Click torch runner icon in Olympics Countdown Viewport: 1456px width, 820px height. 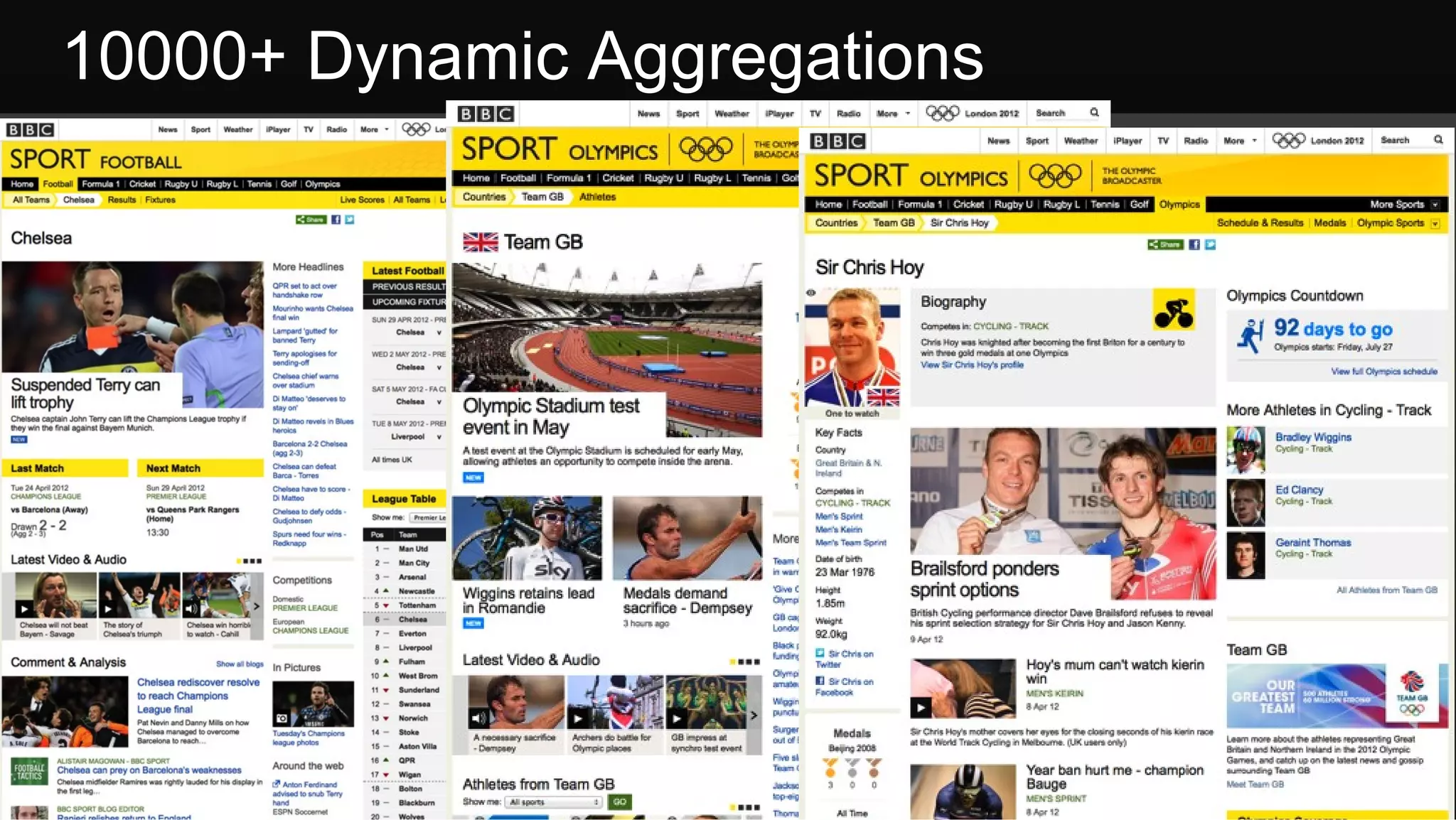pyautogui.click(x=1251, y=337)
